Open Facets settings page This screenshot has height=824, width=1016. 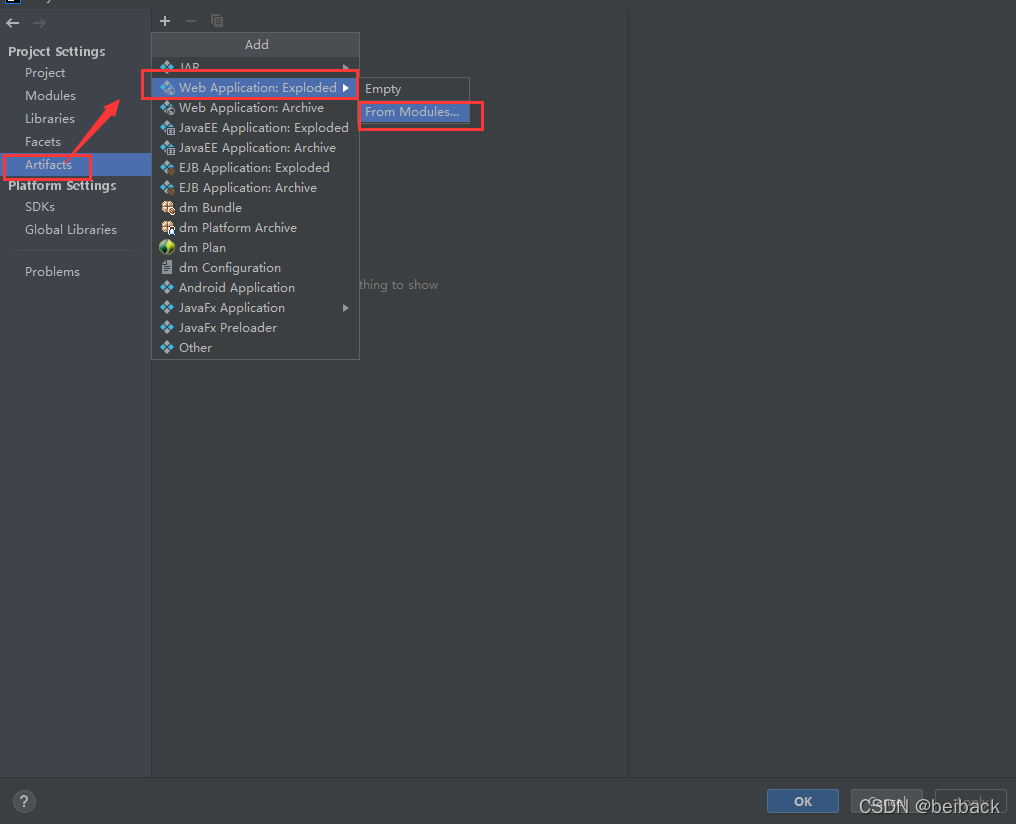coord(43,141)
